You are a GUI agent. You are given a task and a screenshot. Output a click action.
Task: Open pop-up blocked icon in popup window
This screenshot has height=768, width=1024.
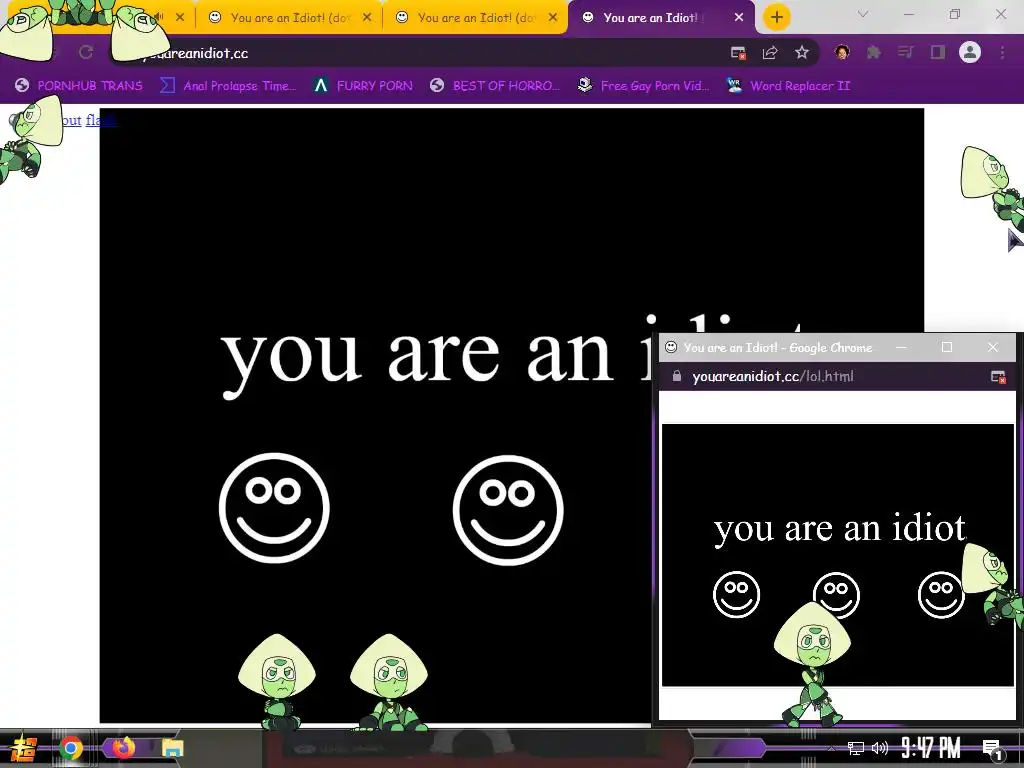coord(997,377)
